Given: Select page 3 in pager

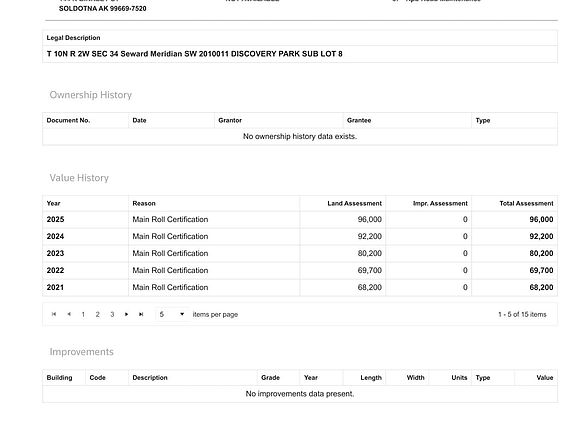Looking at the screenshot, I should tap(112, 314).
